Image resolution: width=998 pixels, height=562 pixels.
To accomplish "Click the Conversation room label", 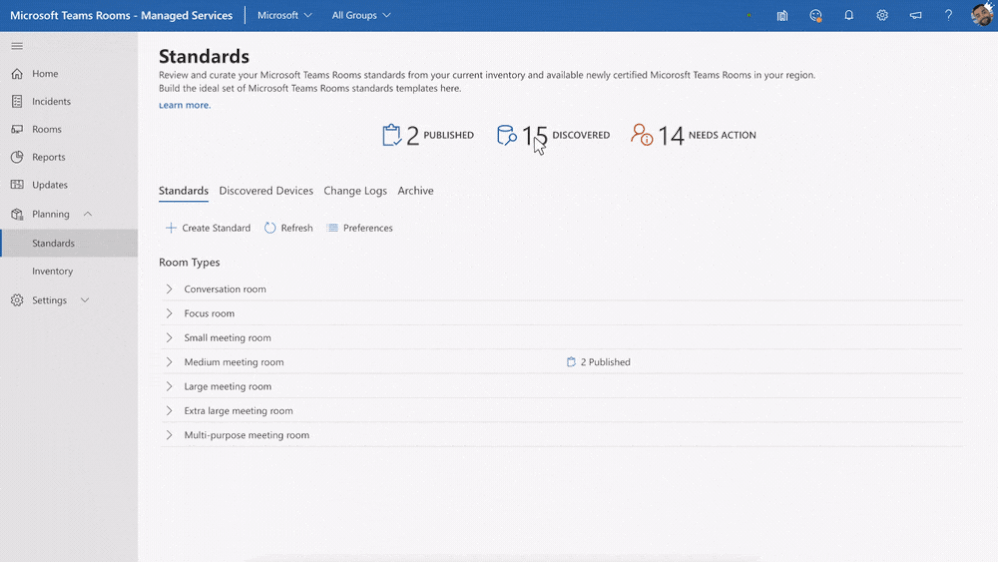I will [225, 289].
